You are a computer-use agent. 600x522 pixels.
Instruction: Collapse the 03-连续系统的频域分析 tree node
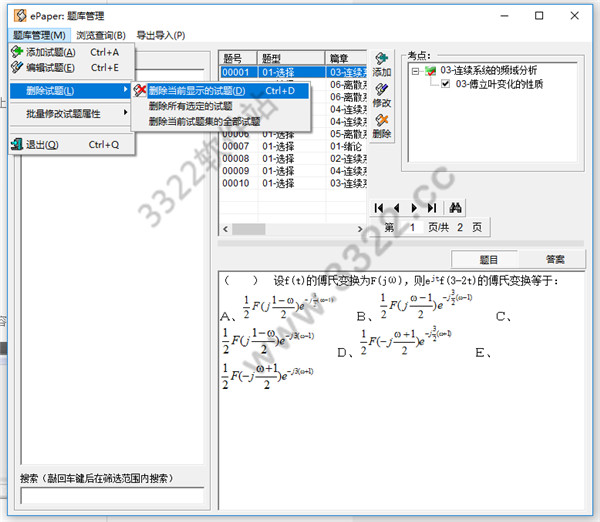coord(416,71)
